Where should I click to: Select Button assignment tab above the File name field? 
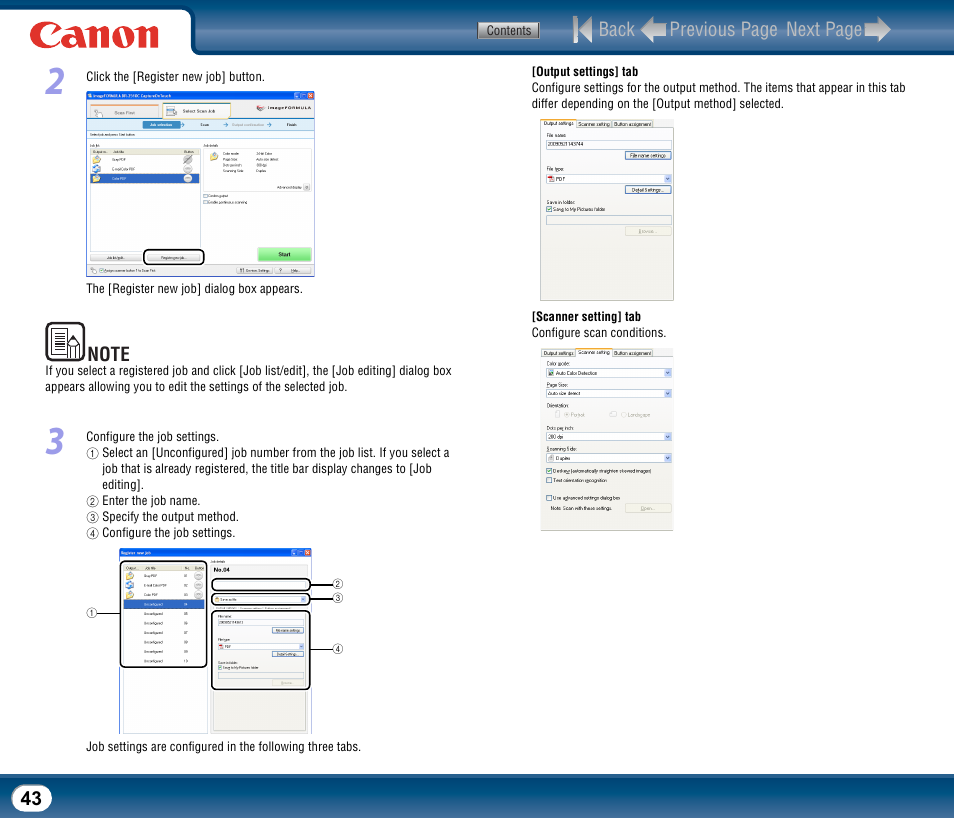(x=633, y=124)
